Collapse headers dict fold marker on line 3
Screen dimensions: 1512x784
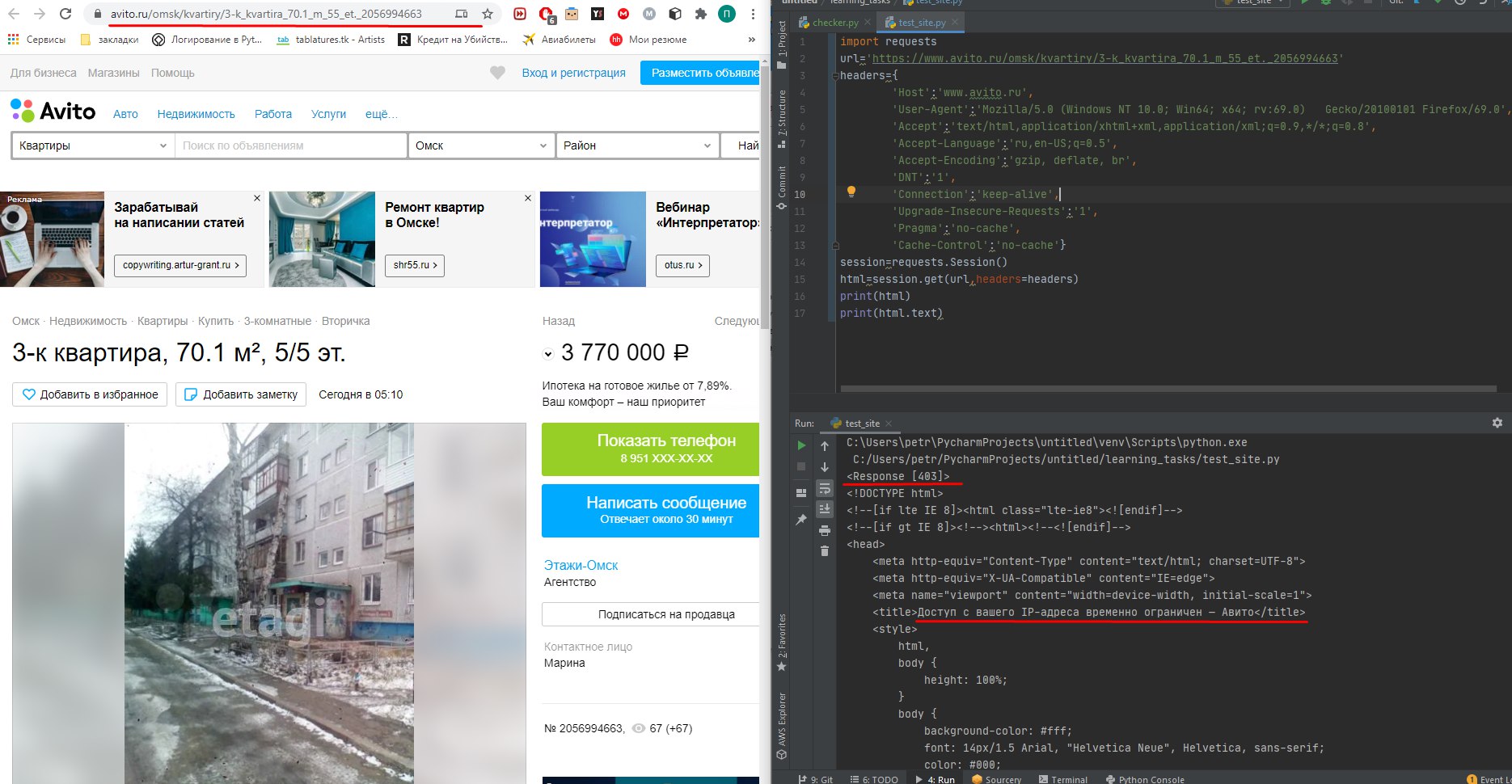coord(835,76)
